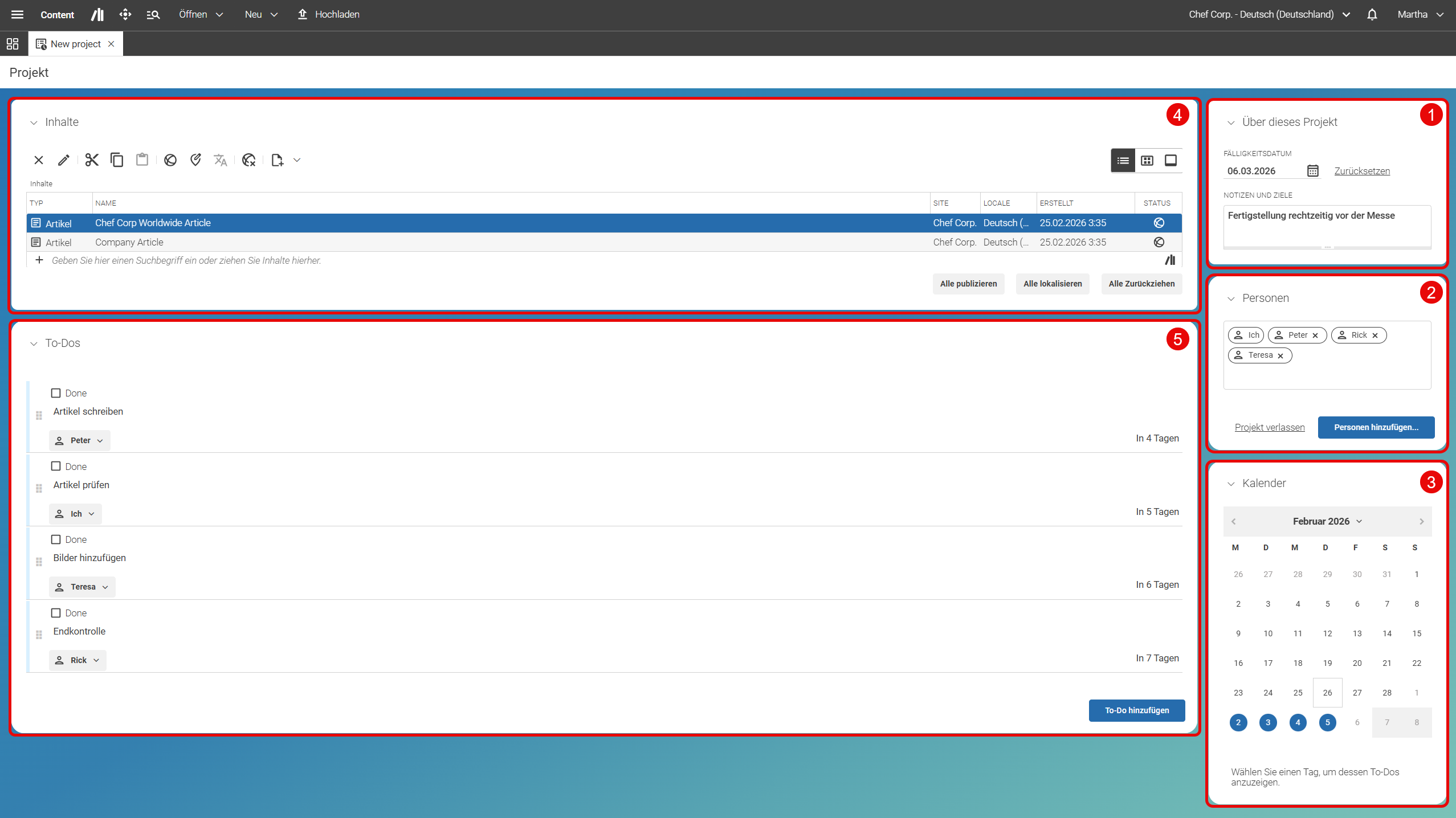
Task: Click Alle lokalisieren button
Action: (x=1053, y=284)
